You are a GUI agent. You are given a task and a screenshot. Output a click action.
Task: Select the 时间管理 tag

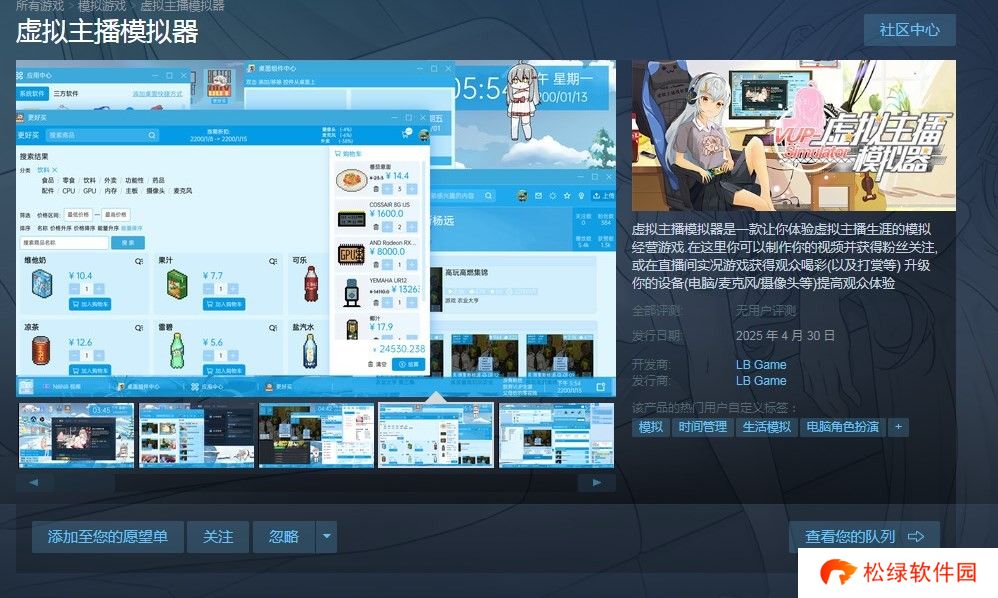(x=702, y=427)
